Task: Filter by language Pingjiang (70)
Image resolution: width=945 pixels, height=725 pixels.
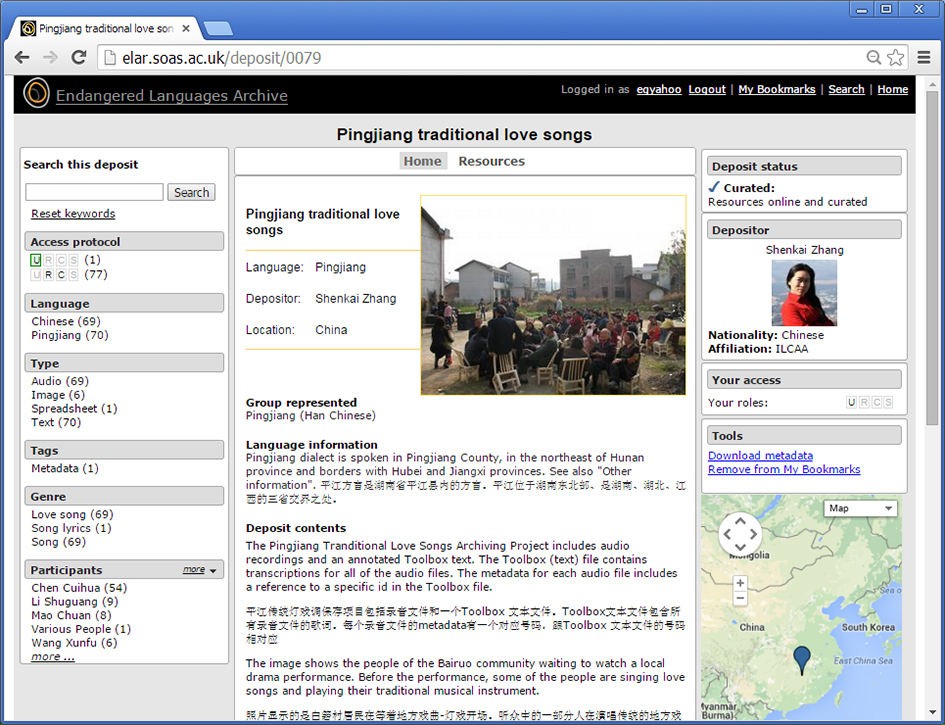Action: coord(69,335)
